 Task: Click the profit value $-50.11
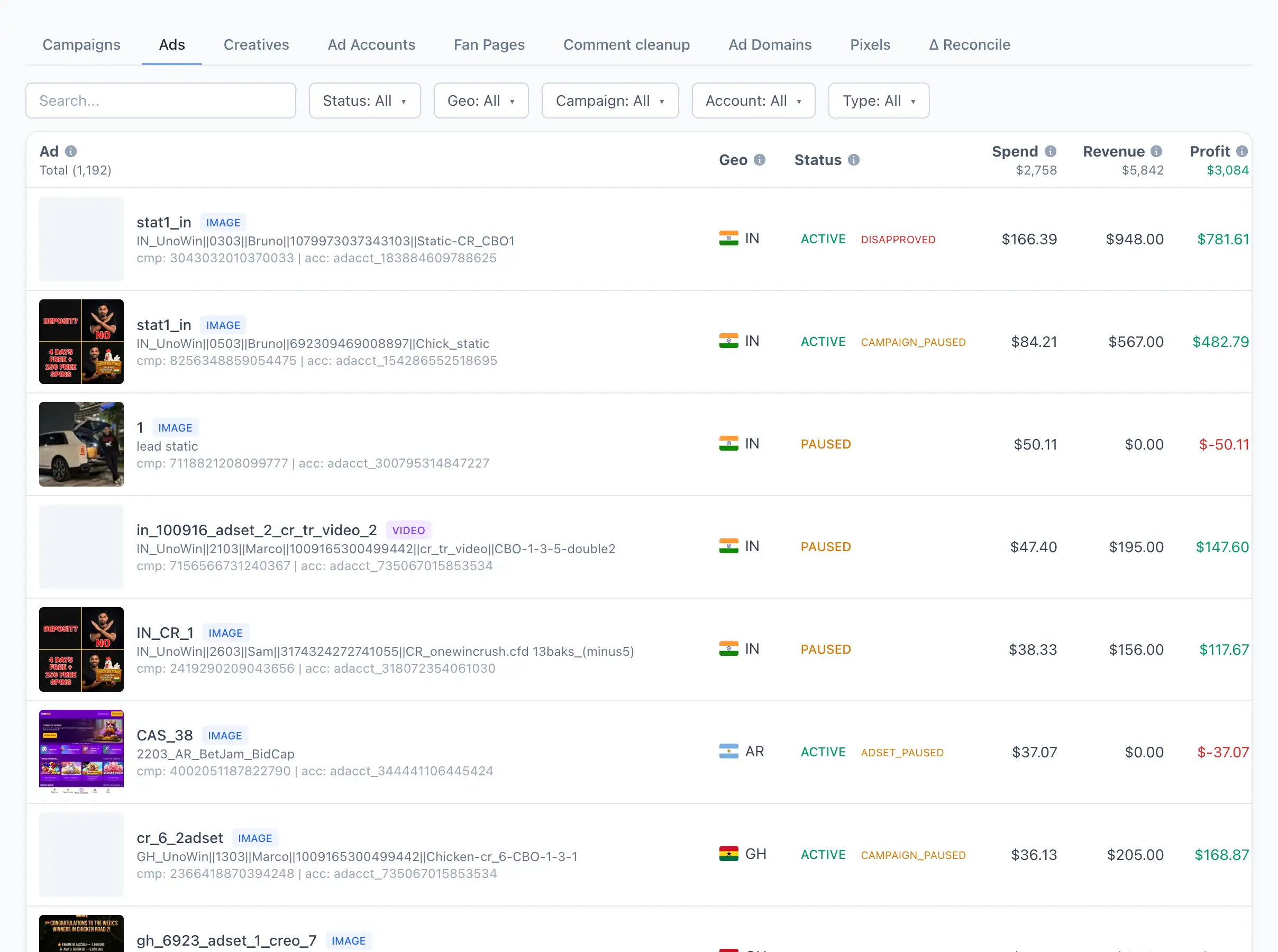coord(1224,444)
